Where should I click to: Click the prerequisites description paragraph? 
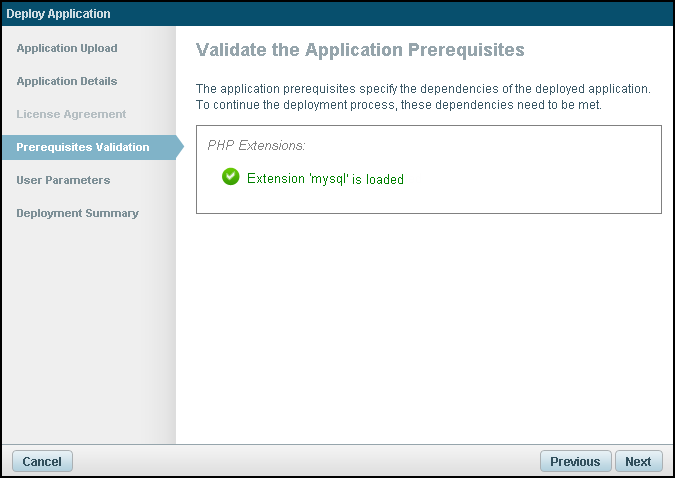[x=423, y=97]
